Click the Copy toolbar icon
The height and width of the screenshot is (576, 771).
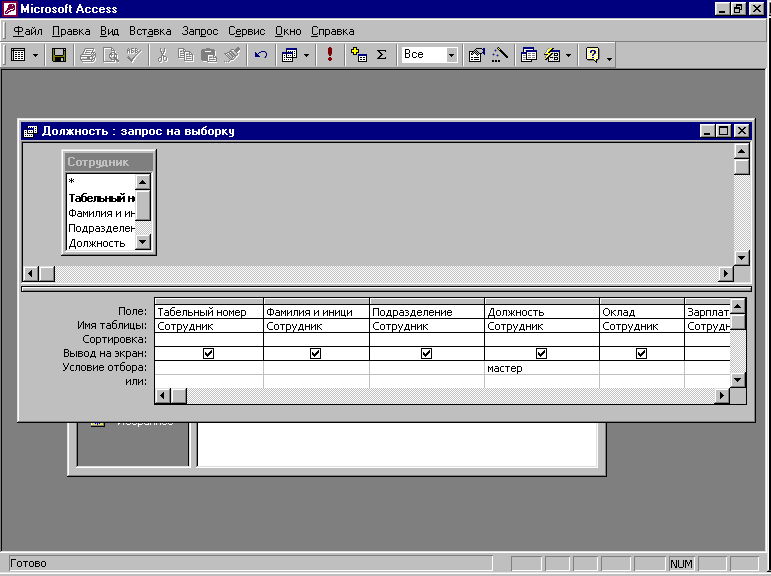tap(185, 55)
